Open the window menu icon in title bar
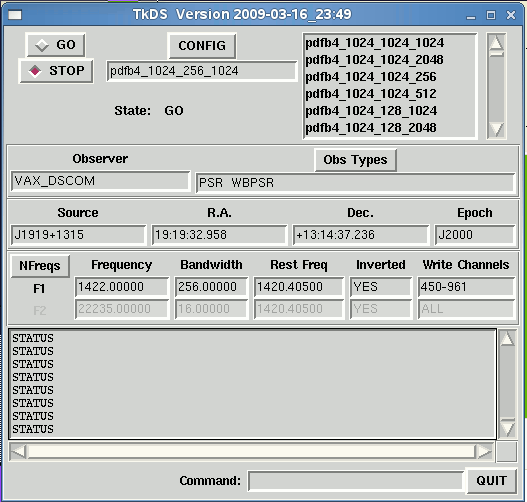Screen dimensions: 527x502 (x=15, y=15)
